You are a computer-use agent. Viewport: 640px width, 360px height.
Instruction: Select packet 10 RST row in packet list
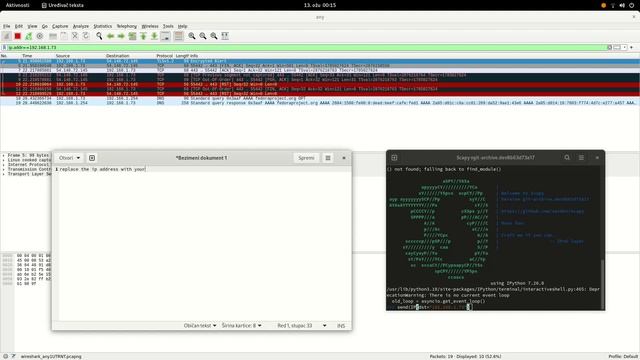[x=320, y=84]
